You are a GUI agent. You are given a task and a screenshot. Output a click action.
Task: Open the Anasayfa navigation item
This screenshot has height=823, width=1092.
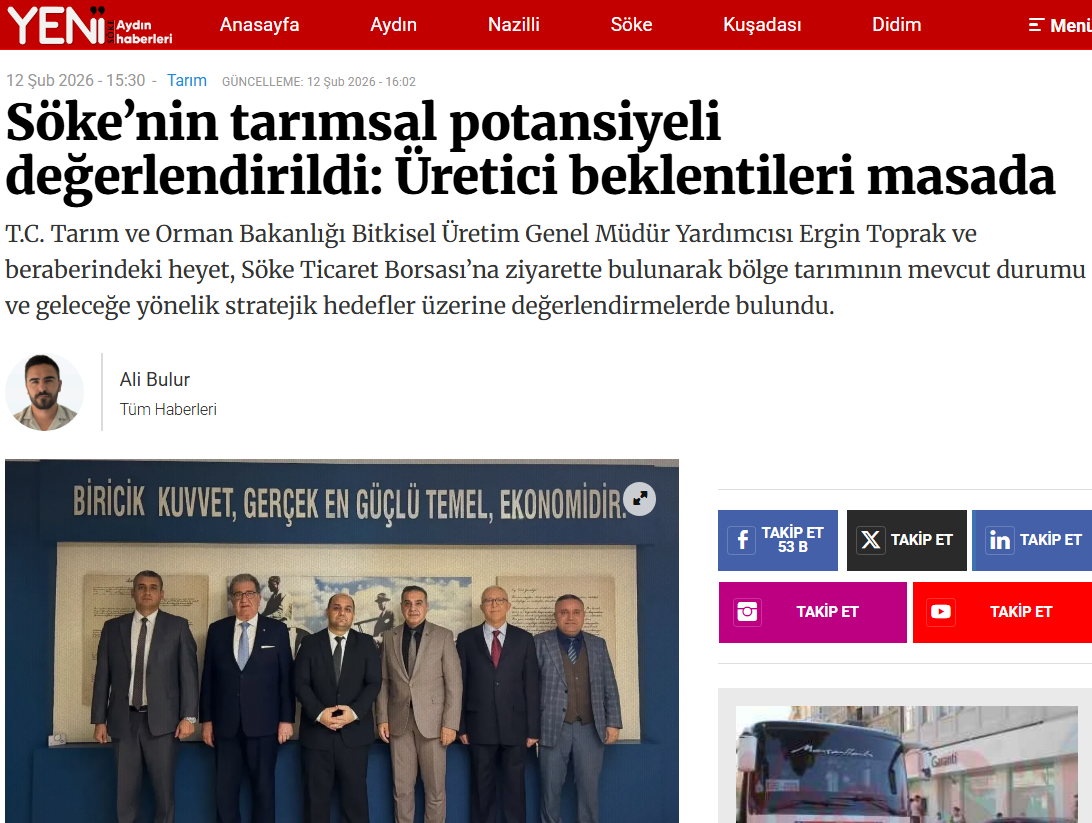tap(260, 25)
